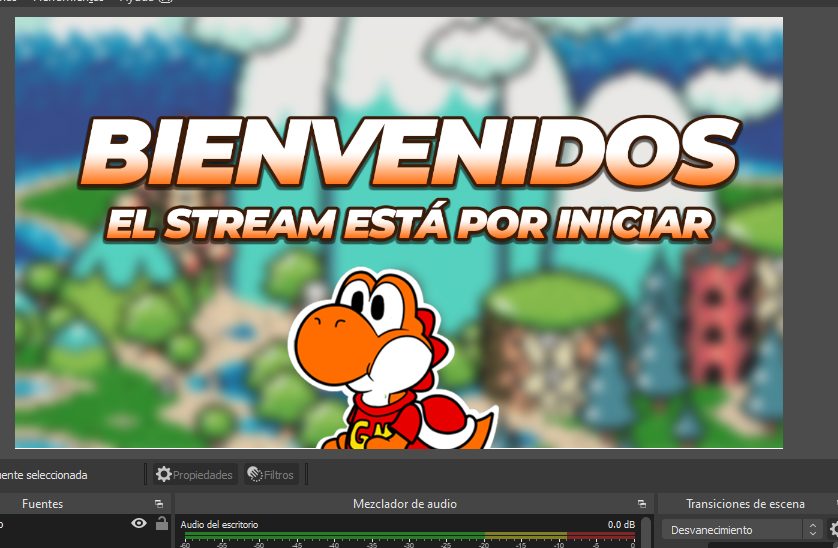Toggle source visibility with the eye icon
The height and width of the screenshot is (548, 838).
click(139, 523)
